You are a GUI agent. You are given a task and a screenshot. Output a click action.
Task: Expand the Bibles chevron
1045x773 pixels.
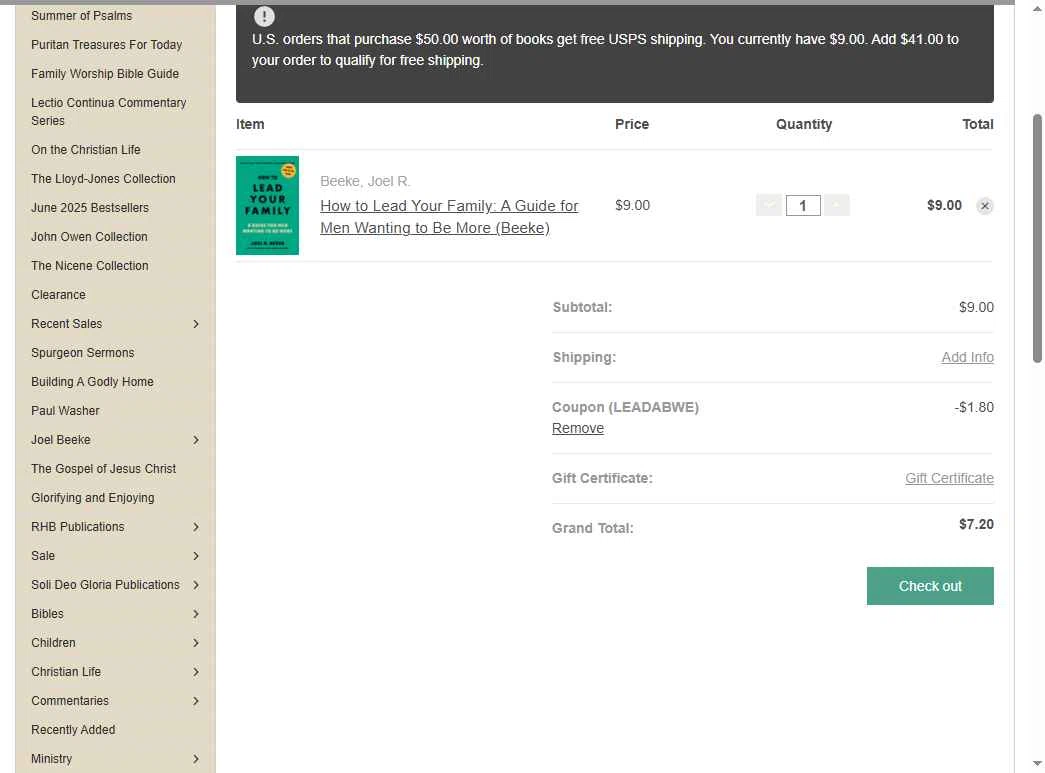(x=196, y=614)
